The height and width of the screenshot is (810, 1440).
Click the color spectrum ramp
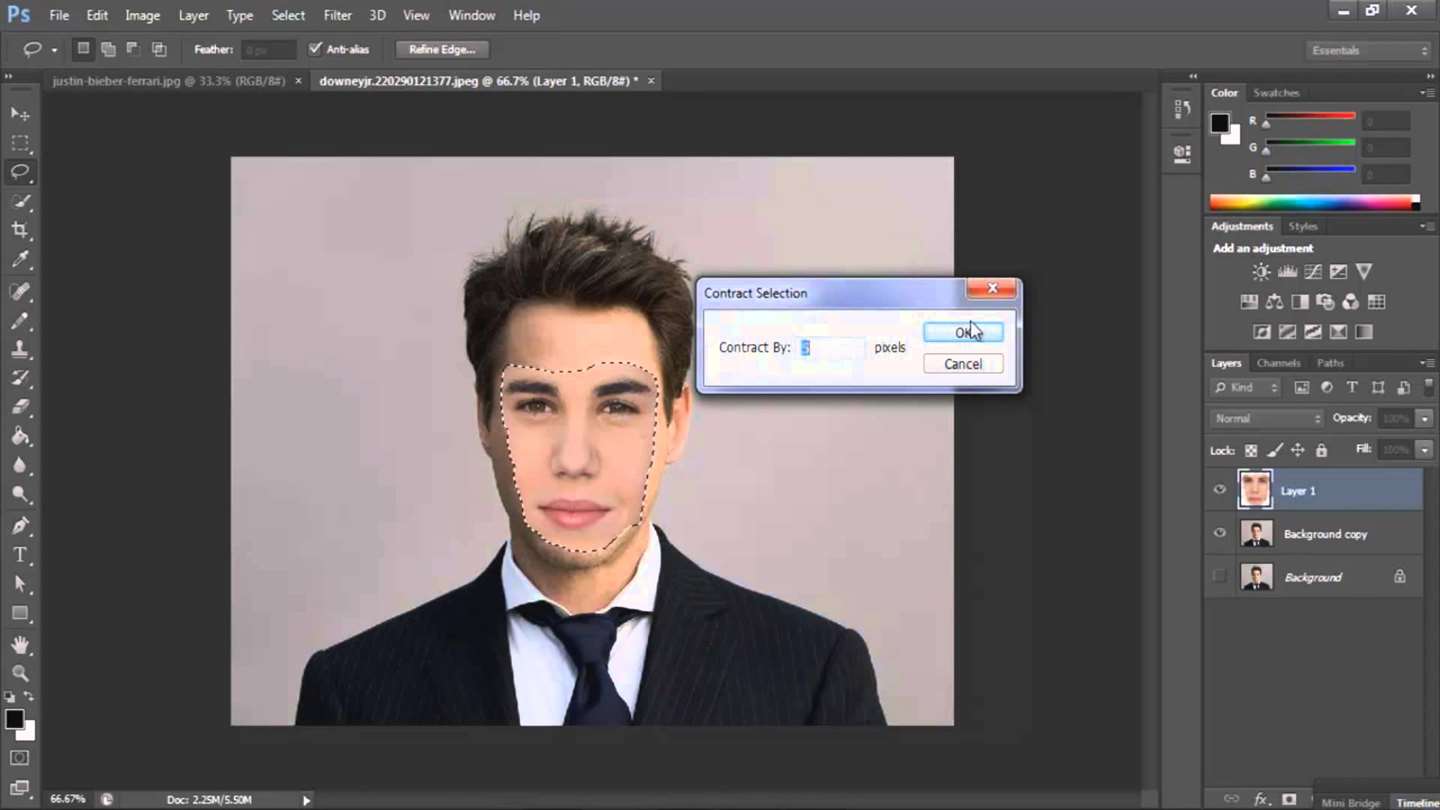click(1314, 202)
